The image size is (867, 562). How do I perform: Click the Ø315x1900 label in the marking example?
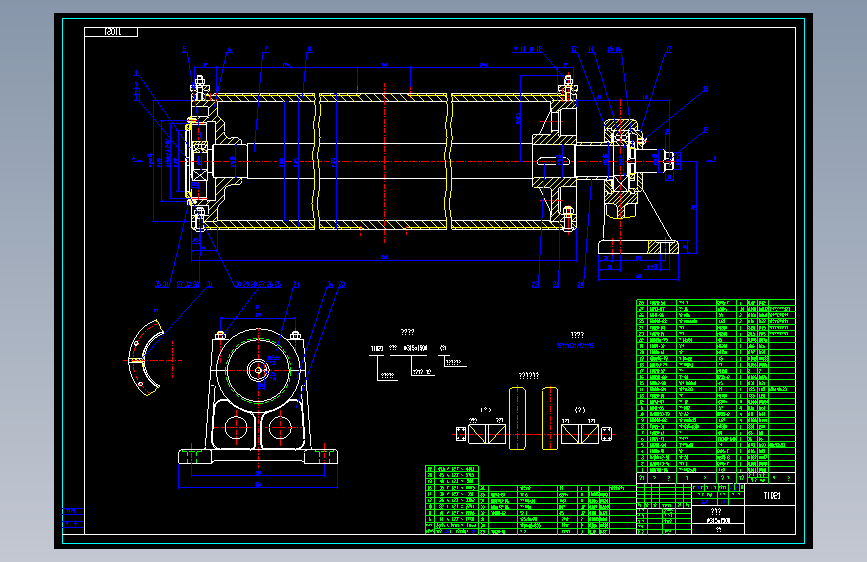point(415,348)
